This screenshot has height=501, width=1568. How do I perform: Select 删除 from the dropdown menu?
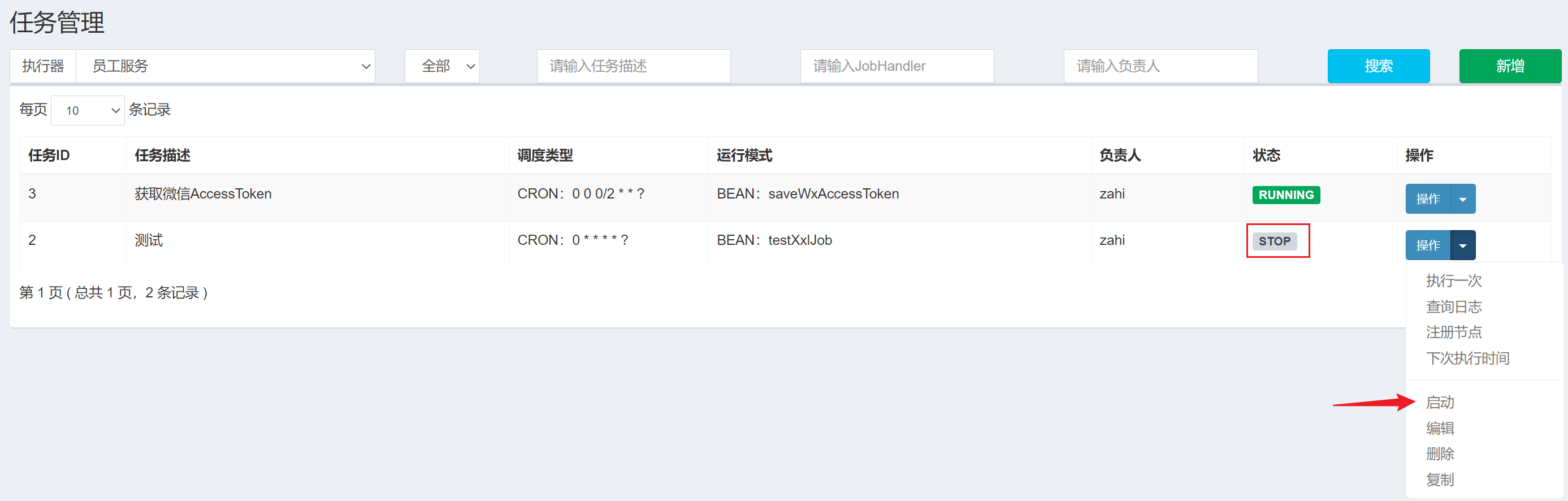1440,454
